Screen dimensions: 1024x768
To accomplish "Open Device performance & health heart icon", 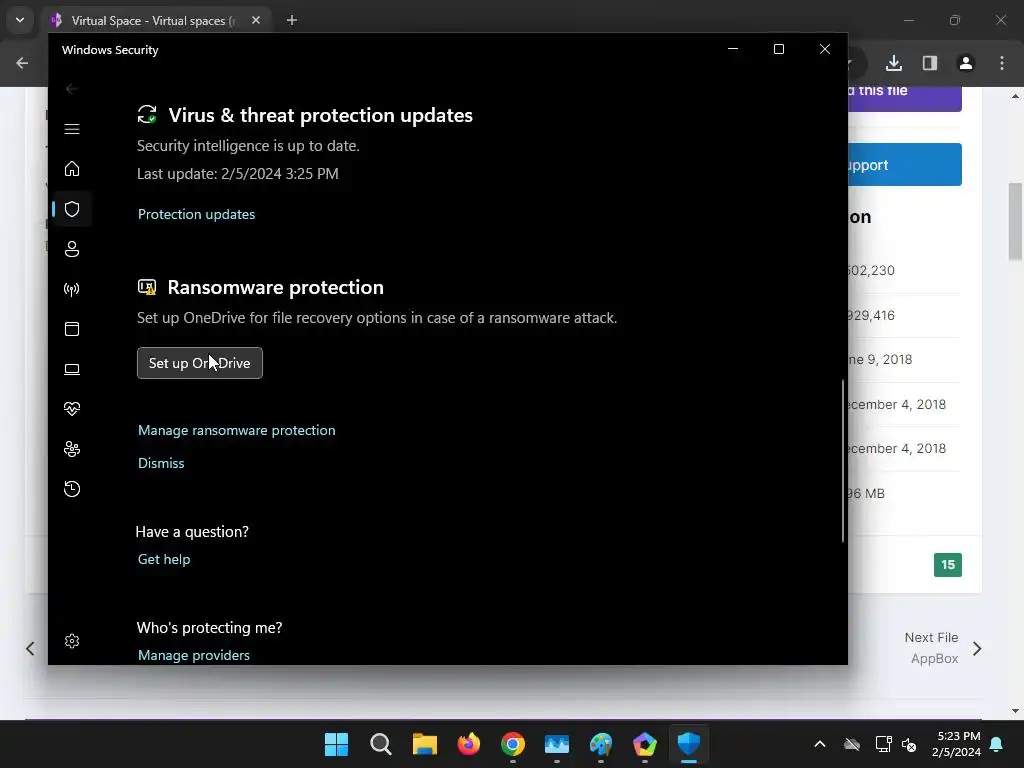I will [72, 409].
